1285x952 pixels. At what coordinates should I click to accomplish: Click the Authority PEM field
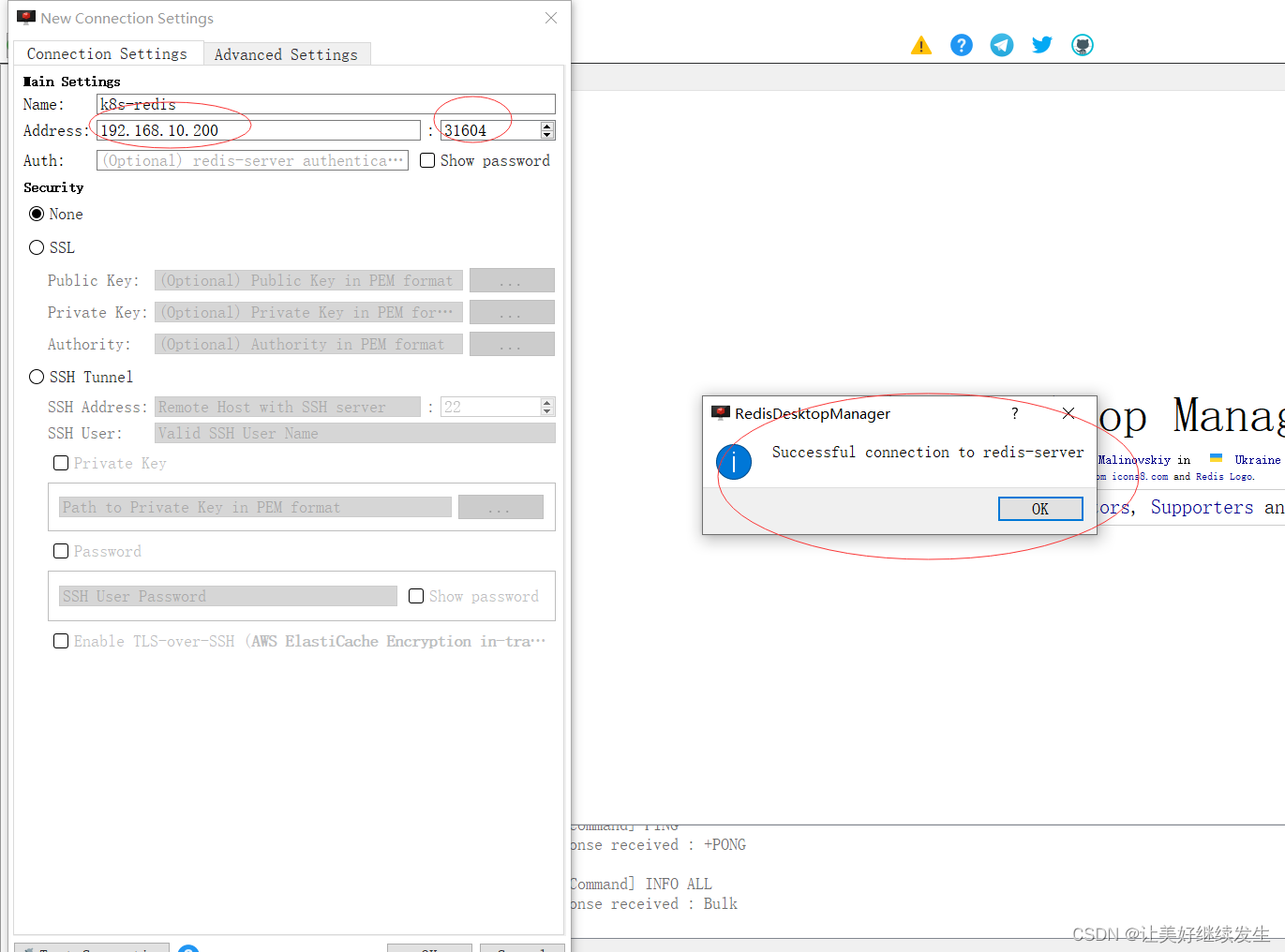[308, 344]
